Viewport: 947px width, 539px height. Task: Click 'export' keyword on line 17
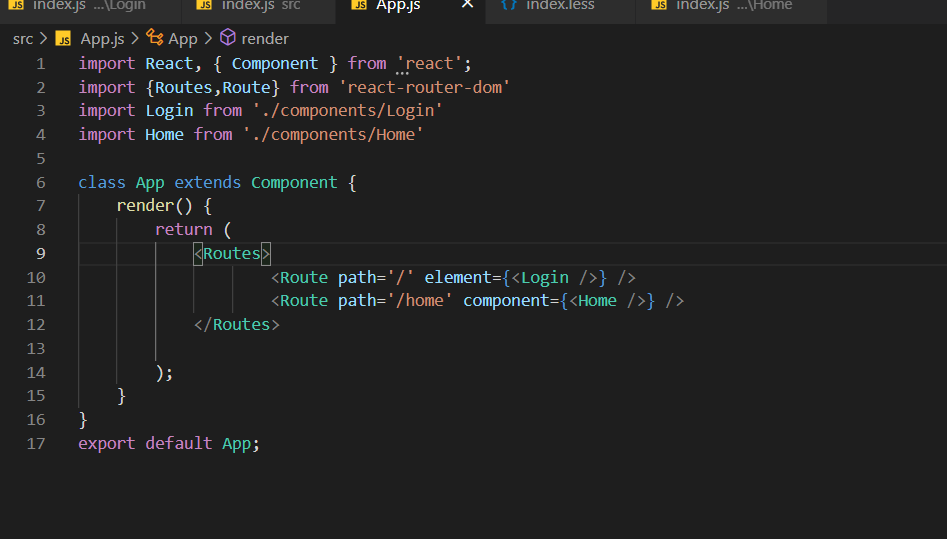click(x=106, y=444)
